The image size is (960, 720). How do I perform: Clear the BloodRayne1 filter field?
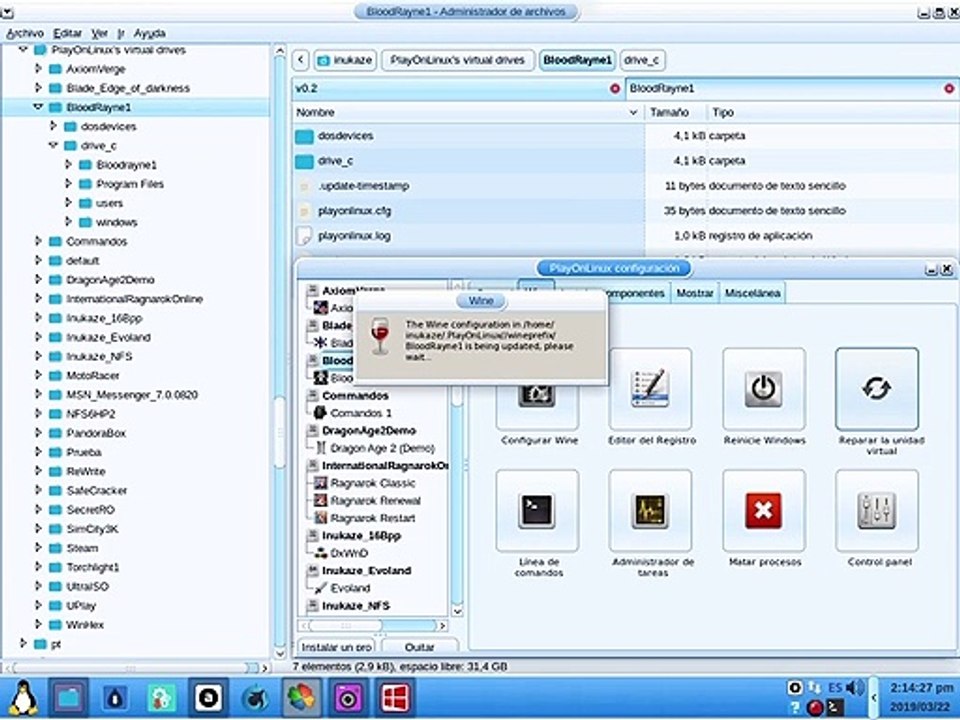pyautogui.click(x=949, y=89)
